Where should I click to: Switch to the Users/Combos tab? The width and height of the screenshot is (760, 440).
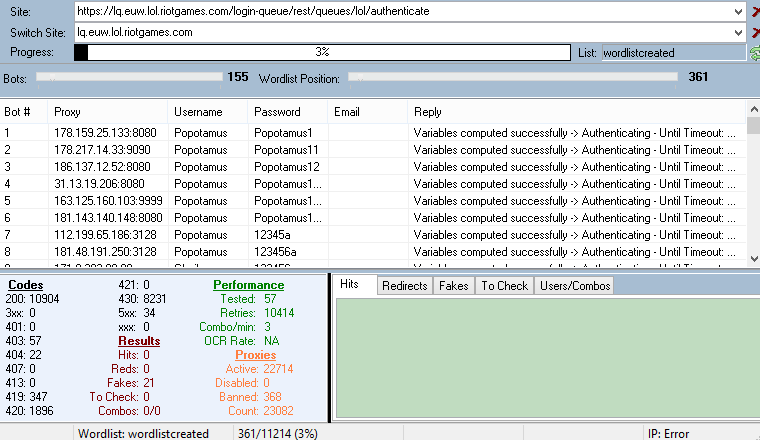(x=575, y=286)
